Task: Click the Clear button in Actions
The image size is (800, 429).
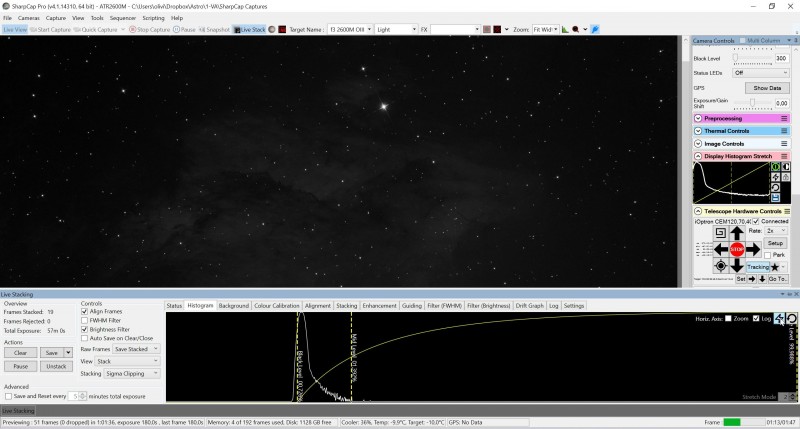Action: pyautogui.click(x=20, y=352)
